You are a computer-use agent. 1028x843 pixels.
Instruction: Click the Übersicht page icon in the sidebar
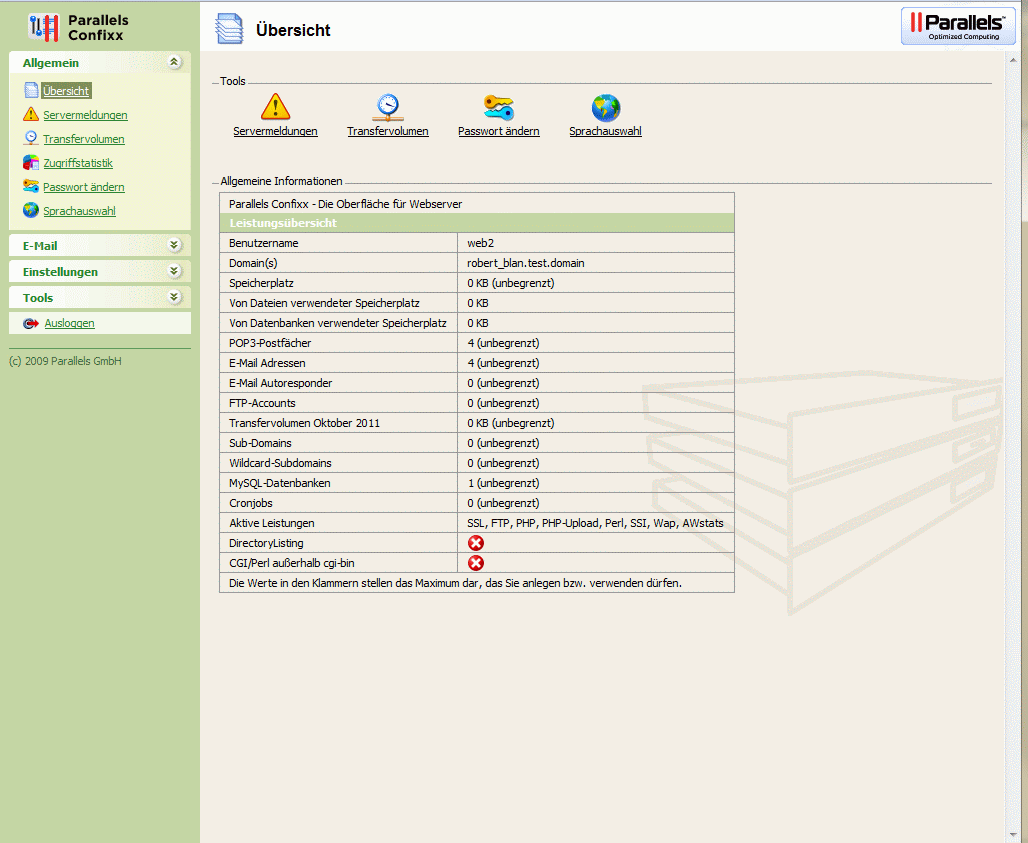pos(31,91)
